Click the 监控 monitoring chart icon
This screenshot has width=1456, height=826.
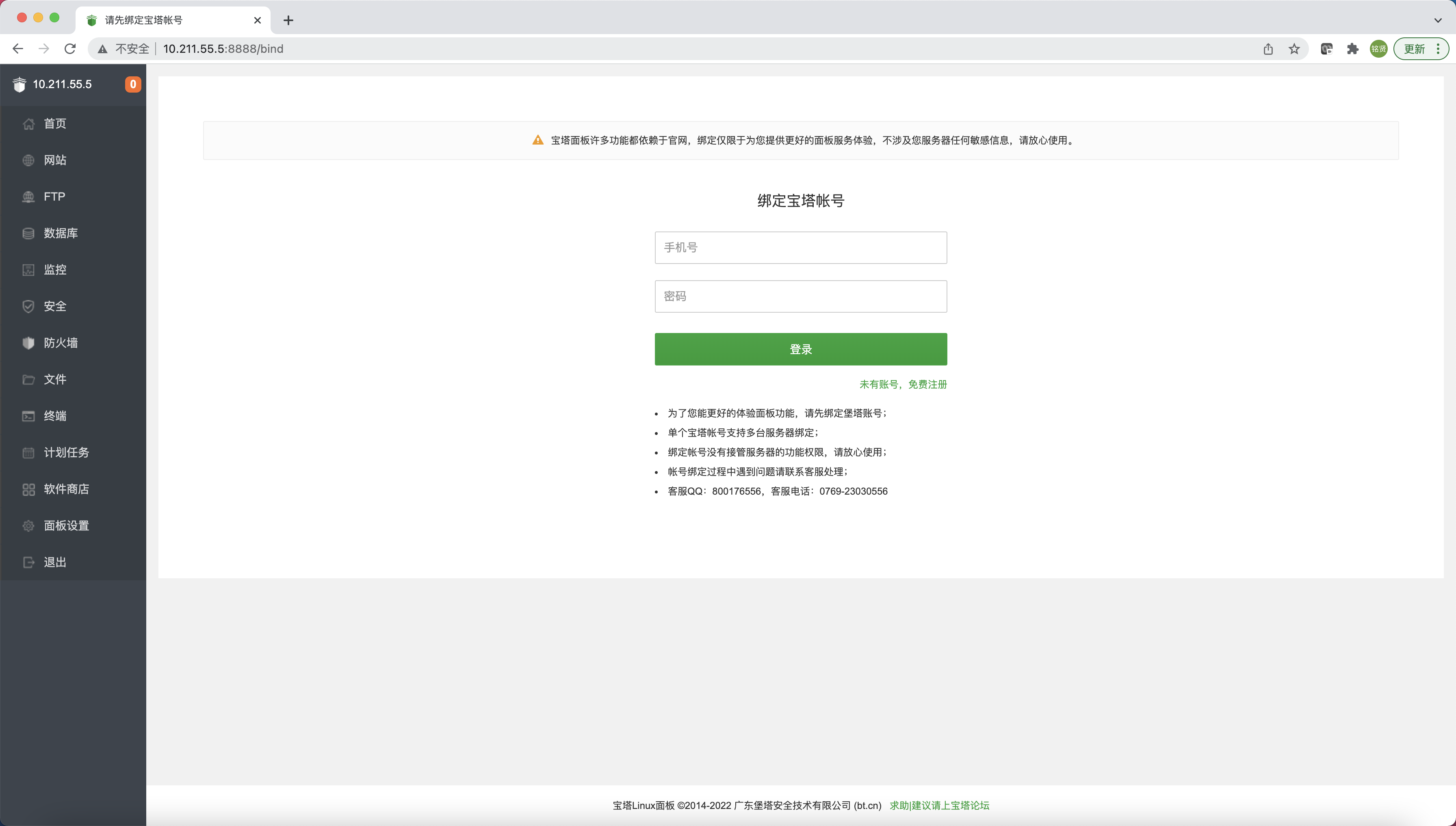click(x=28, y=270)
